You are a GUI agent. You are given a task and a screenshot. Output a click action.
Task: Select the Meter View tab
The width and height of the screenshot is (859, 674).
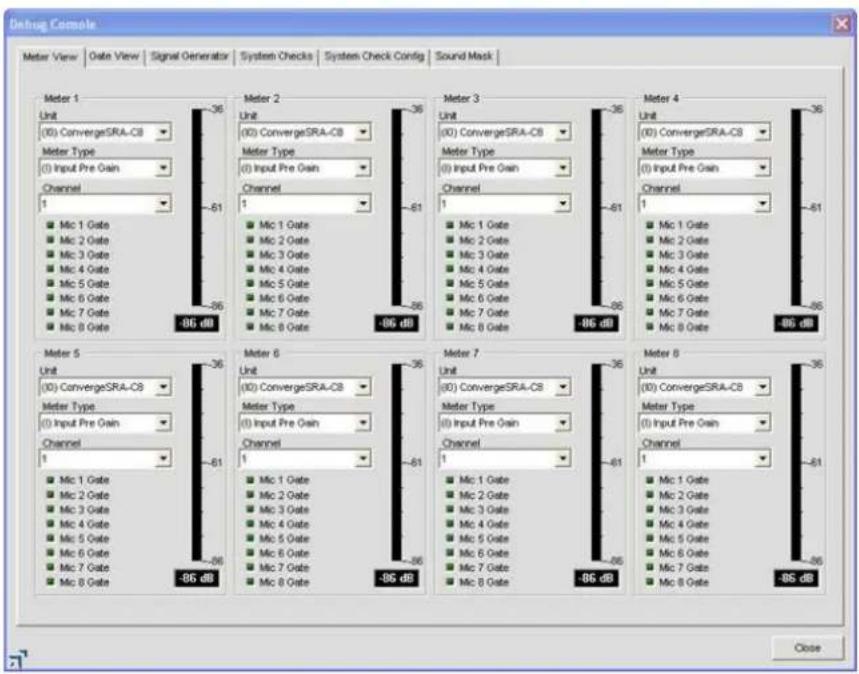(x=50, y=57)
